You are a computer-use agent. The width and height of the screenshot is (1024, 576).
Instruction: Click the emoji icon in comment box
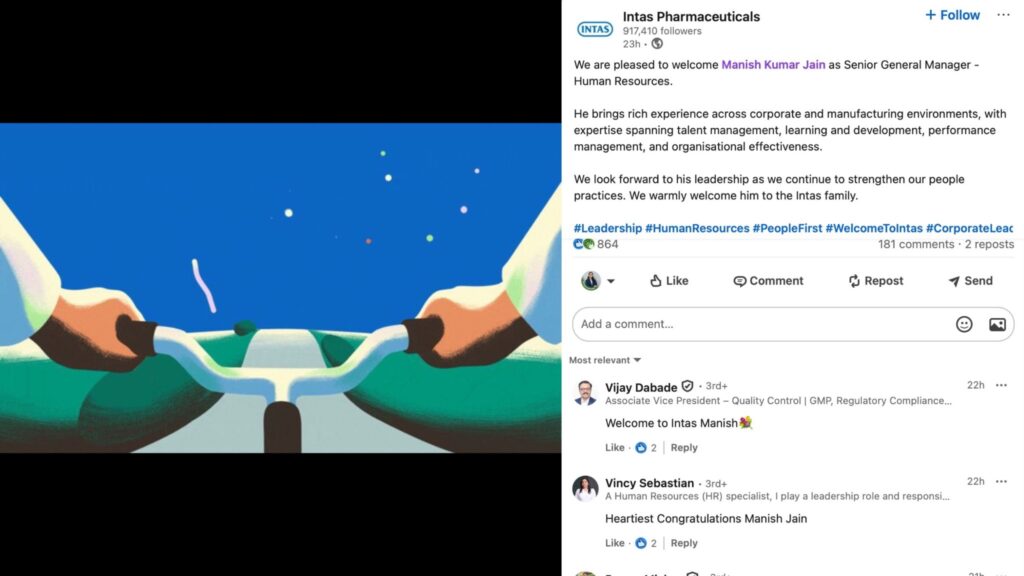pyautogui.click(x=964, y=324)
